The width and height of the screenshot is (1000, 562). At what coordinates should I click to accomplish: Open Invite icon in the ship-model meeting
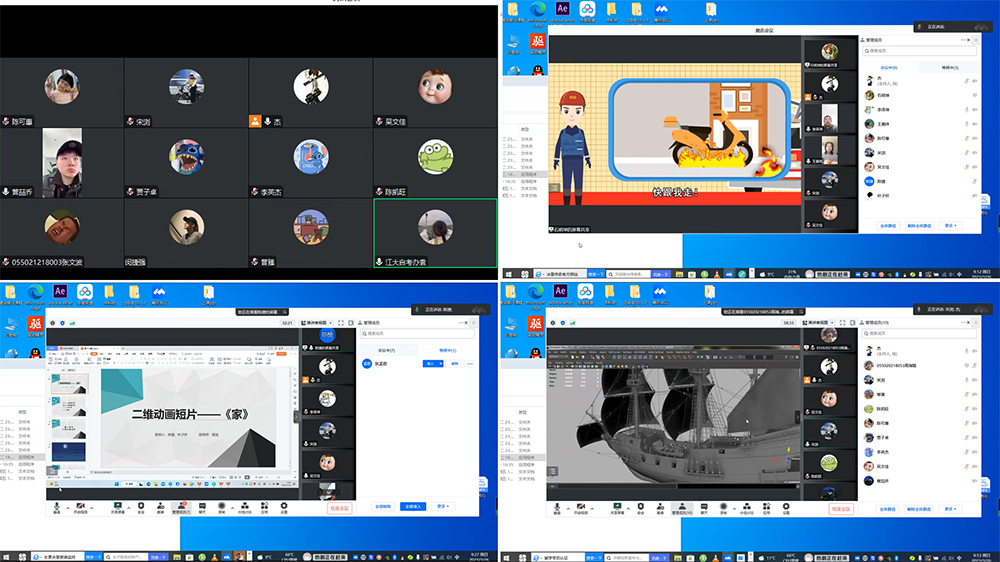[x=660, y=507]
